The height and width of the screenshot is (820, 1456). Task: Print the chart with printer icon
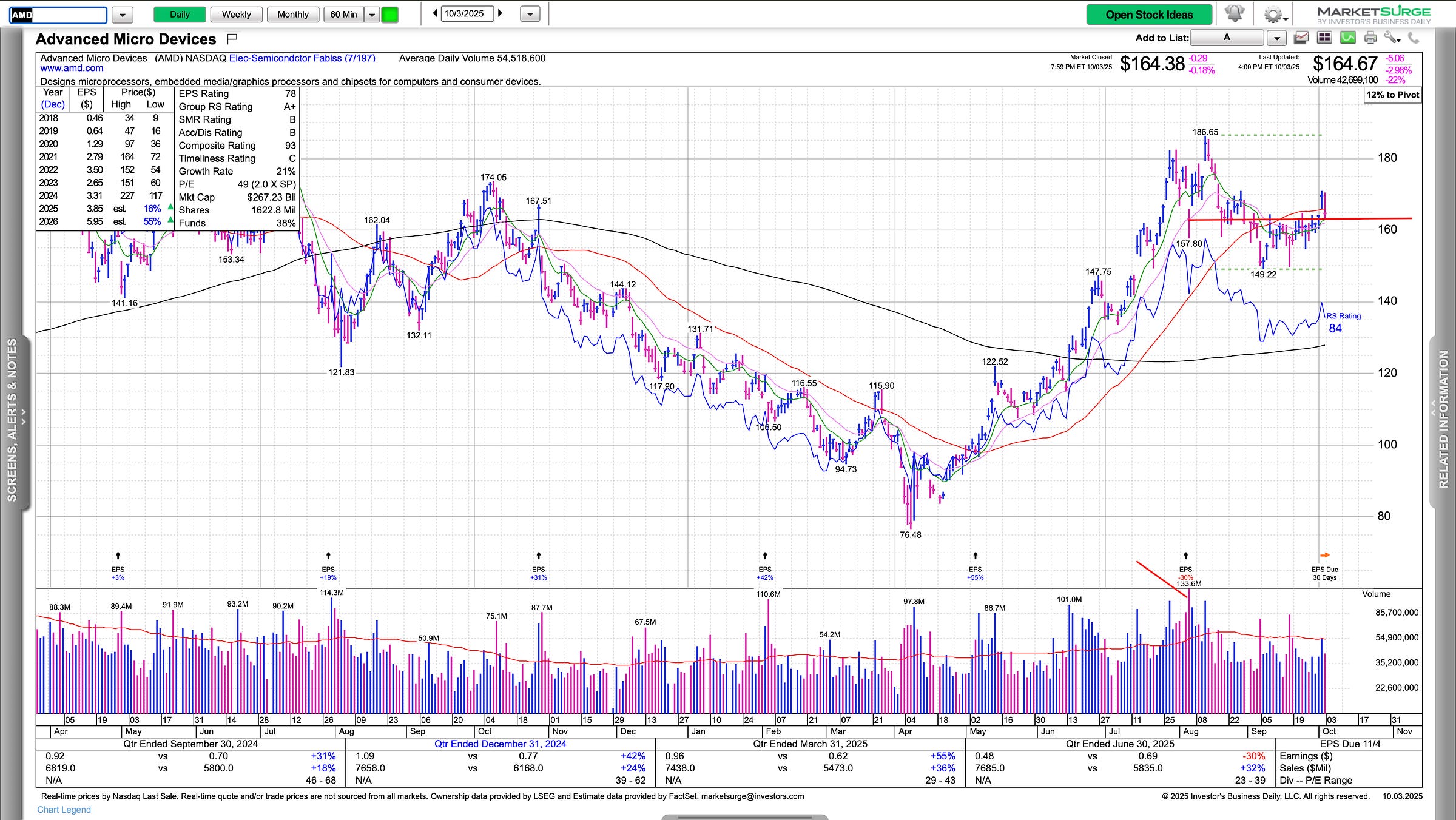tap(1370, 38)
